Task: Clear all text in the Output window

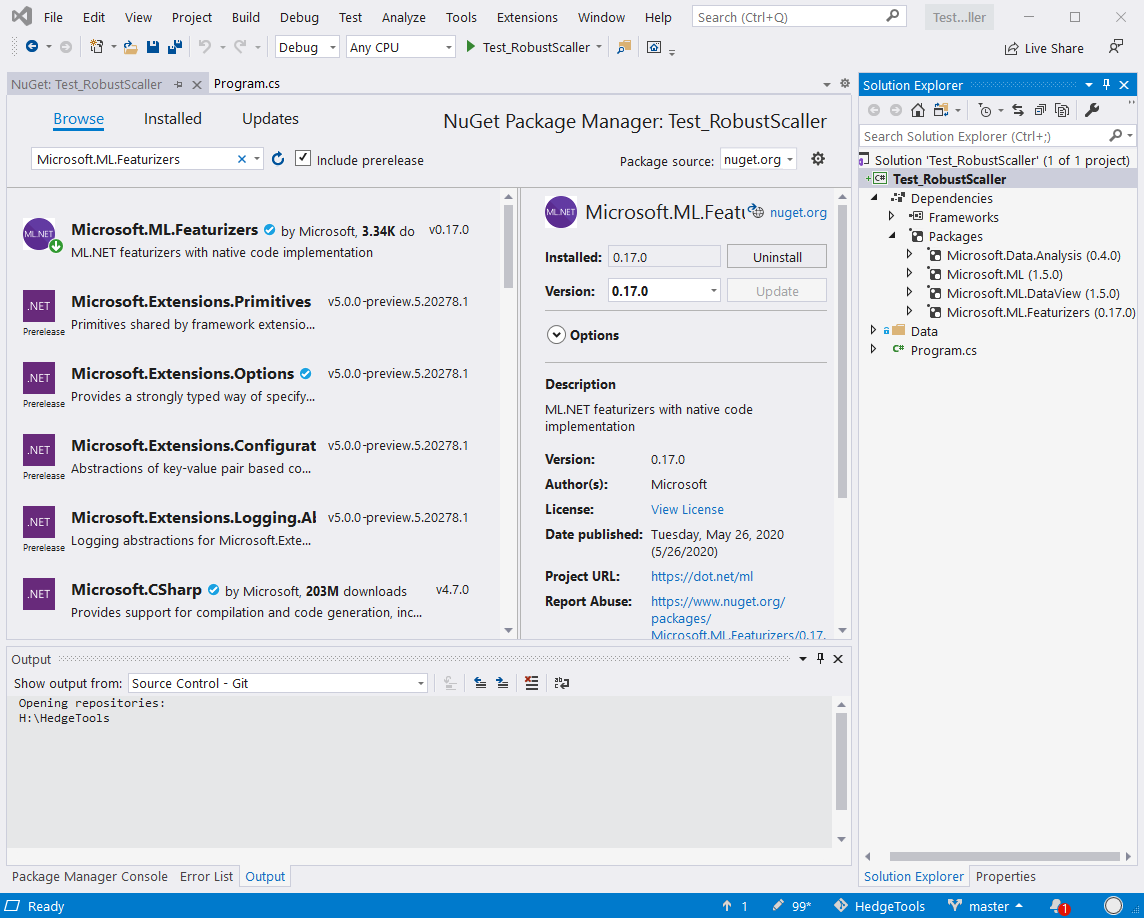Action: coord(531,682)
